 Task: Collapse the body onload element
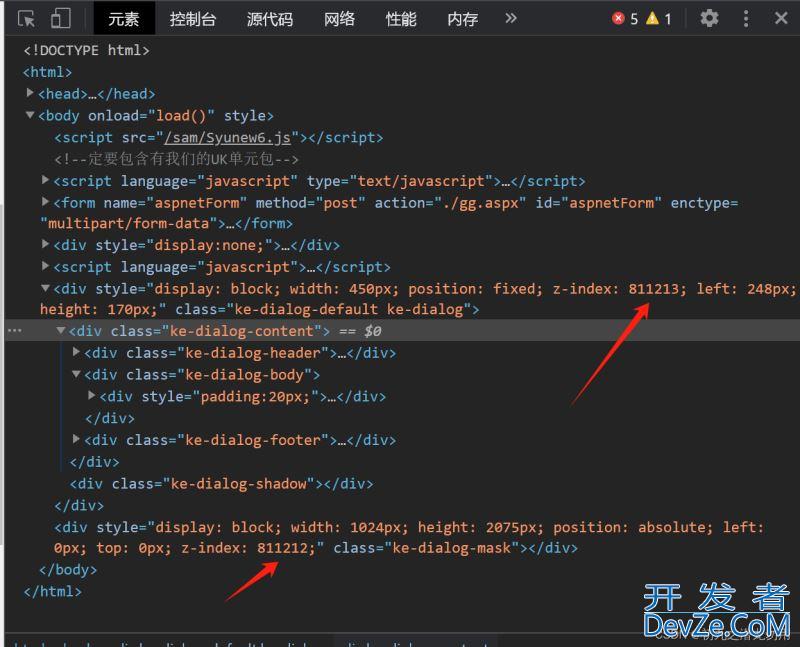pyautogui.click(x=30, y=115)
